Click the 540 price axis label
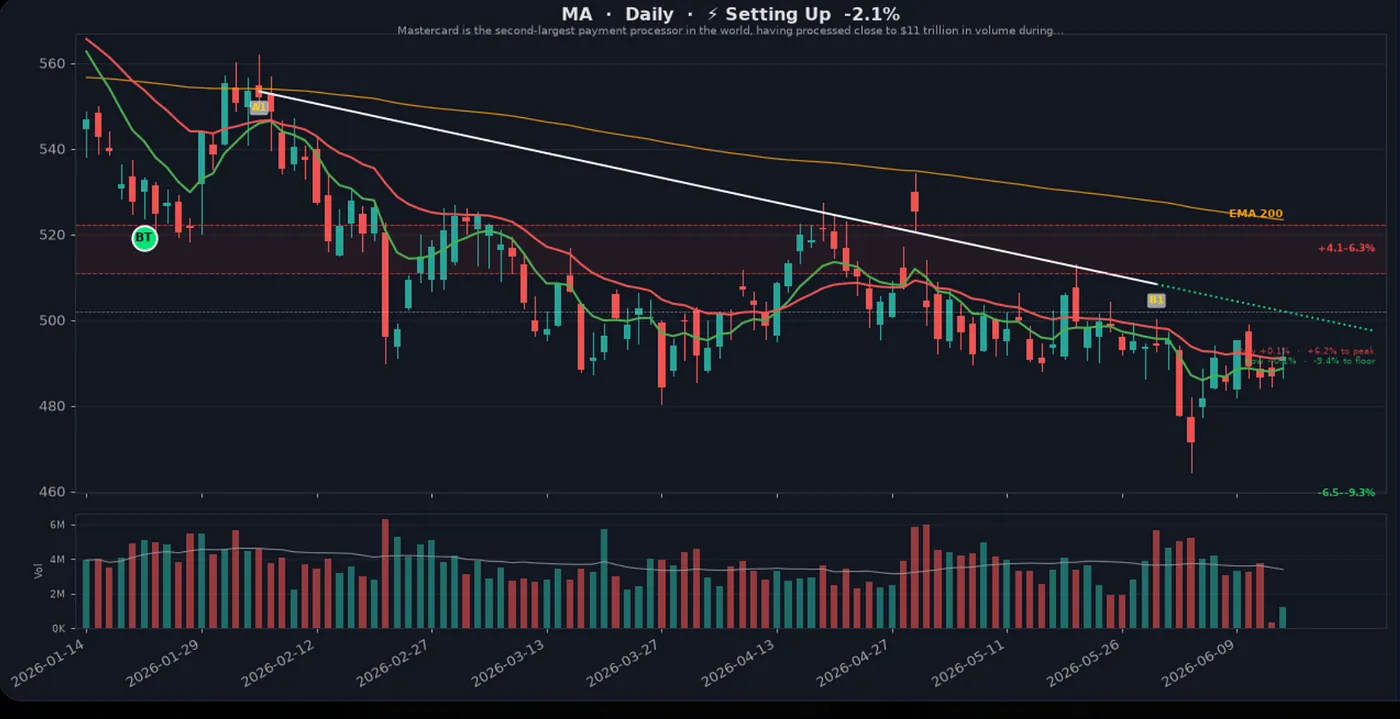1400x719 pixels. pos(51,150)
